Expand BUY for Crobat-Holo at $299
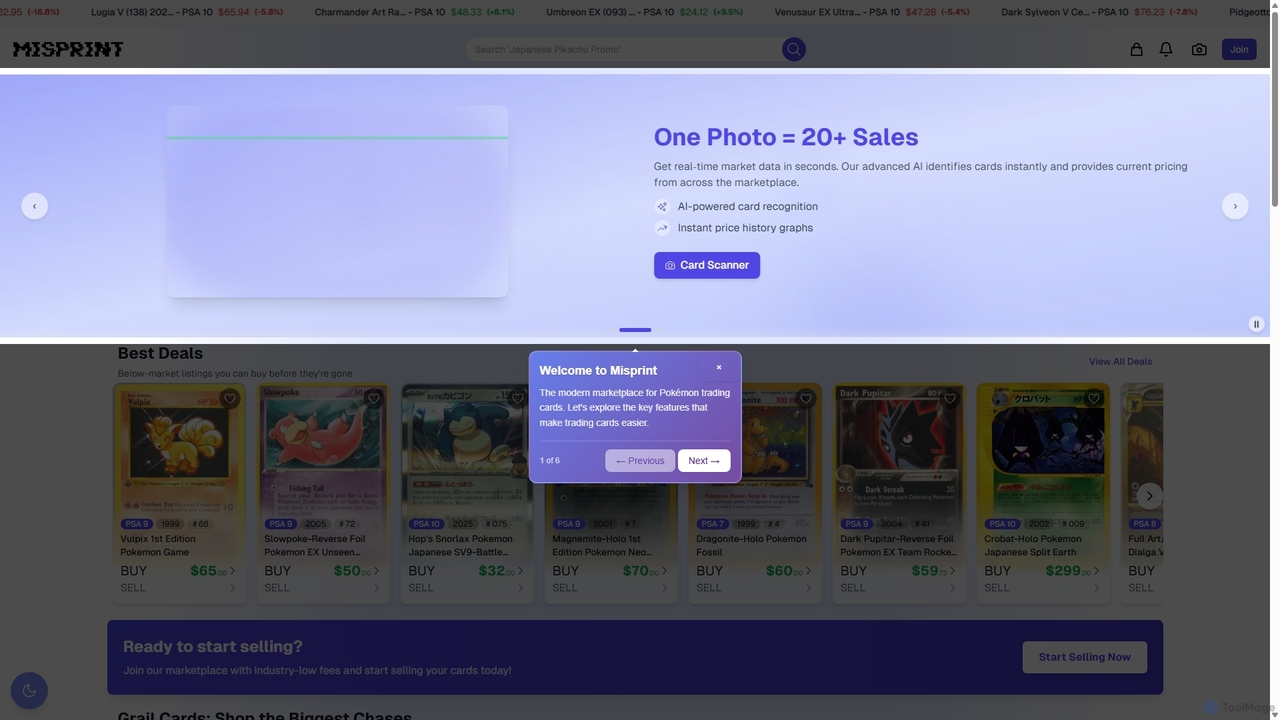 (1042, 571)
